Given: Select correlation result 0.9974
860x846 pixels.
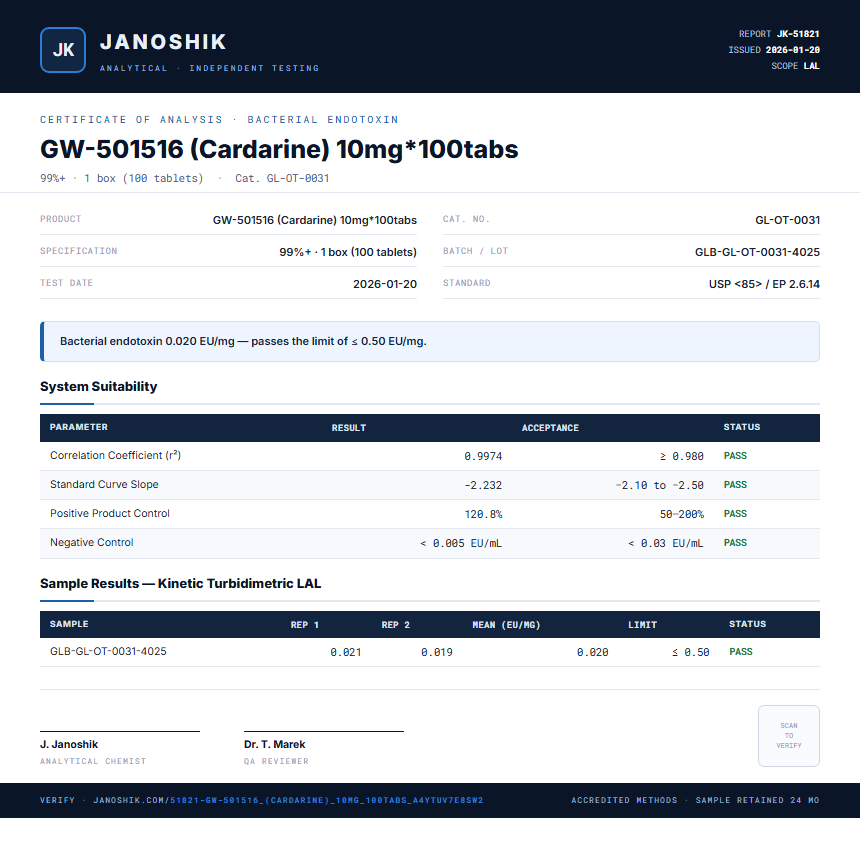Looking at the screenshot, I should (483, 456).
